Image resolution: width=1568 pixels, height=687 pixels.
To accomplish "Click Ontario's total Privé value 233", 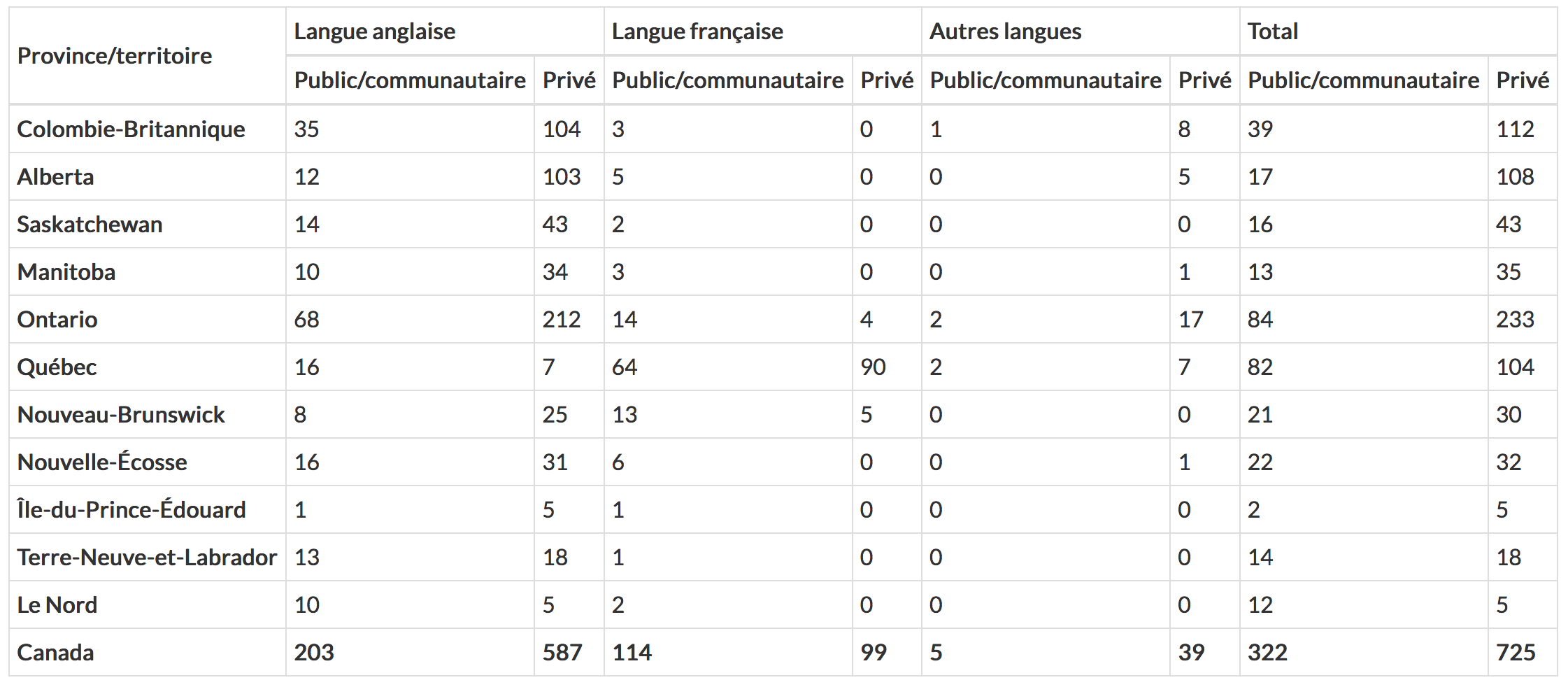I will coord(1515,320).
